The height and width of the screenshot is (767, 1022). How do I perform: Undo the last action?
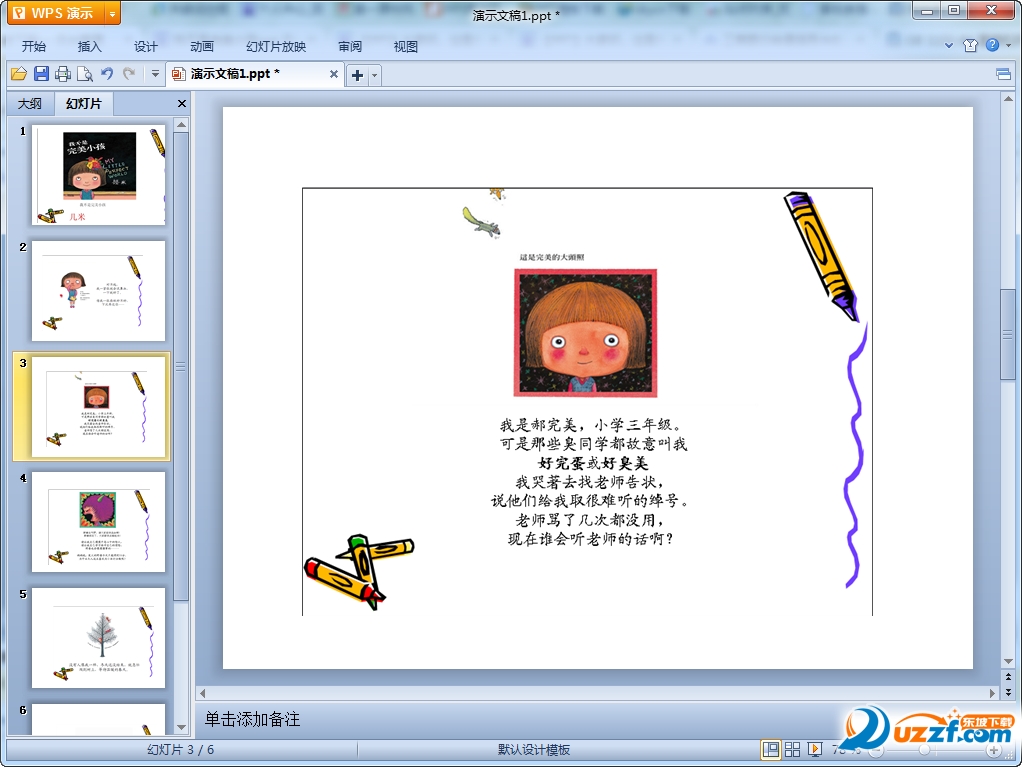107,74
